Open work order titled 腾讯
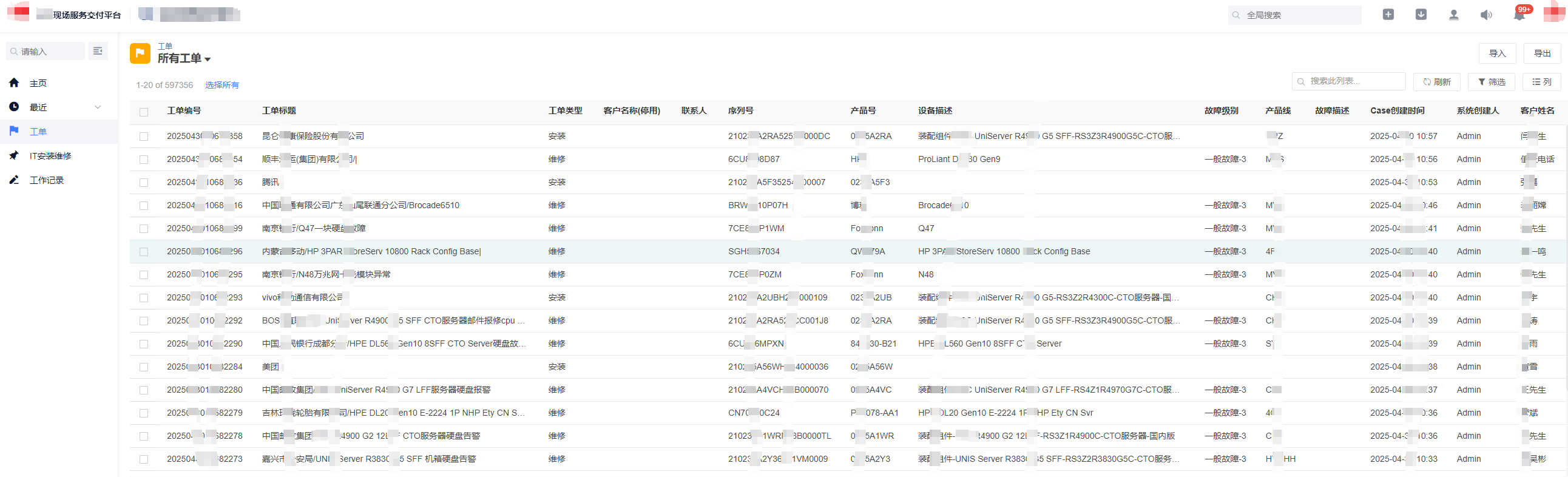This screenshot has width=1568, height=477. 270,183
